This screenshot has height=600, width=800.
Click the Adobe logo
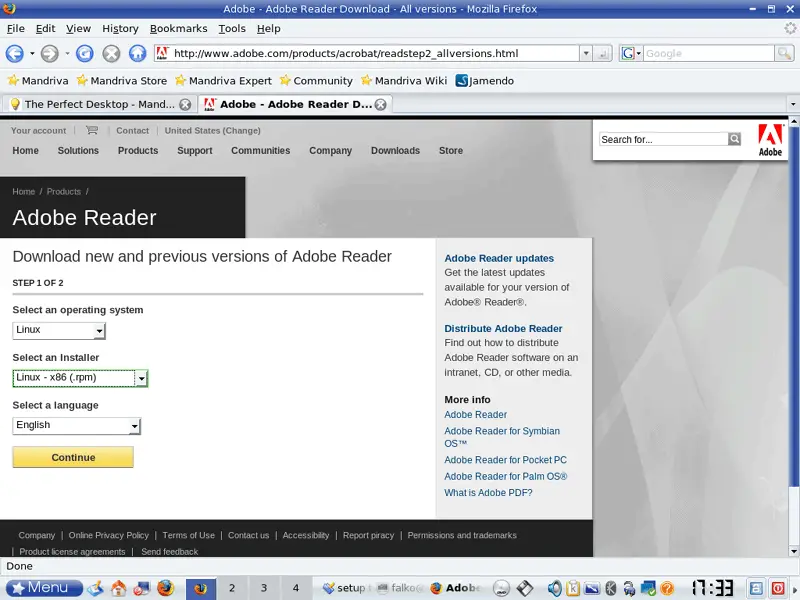tap(770, 140)
